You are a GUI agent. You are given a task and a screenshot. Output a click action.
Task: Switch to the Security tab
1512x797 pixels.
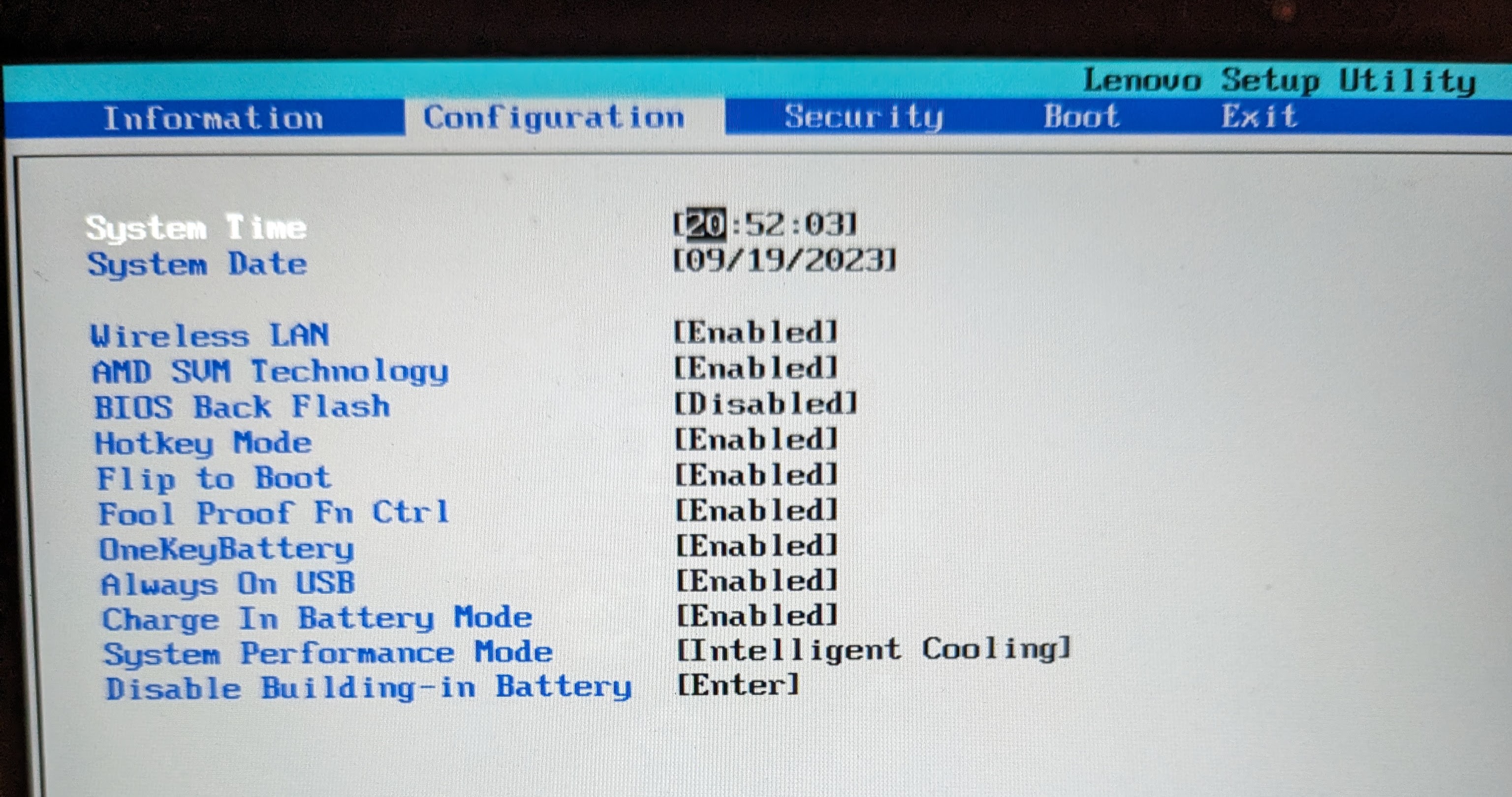tap(863, 117)
